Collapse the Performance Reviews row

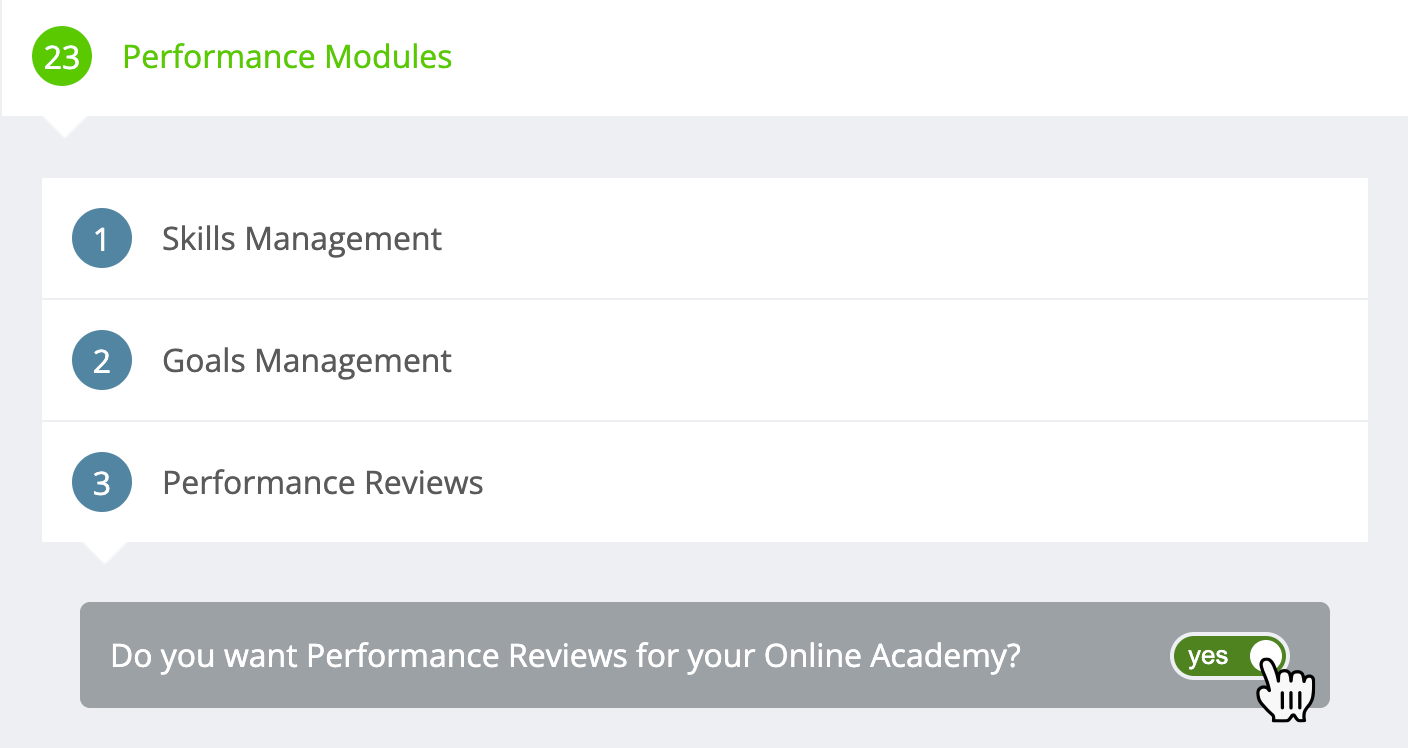[704, 482]
